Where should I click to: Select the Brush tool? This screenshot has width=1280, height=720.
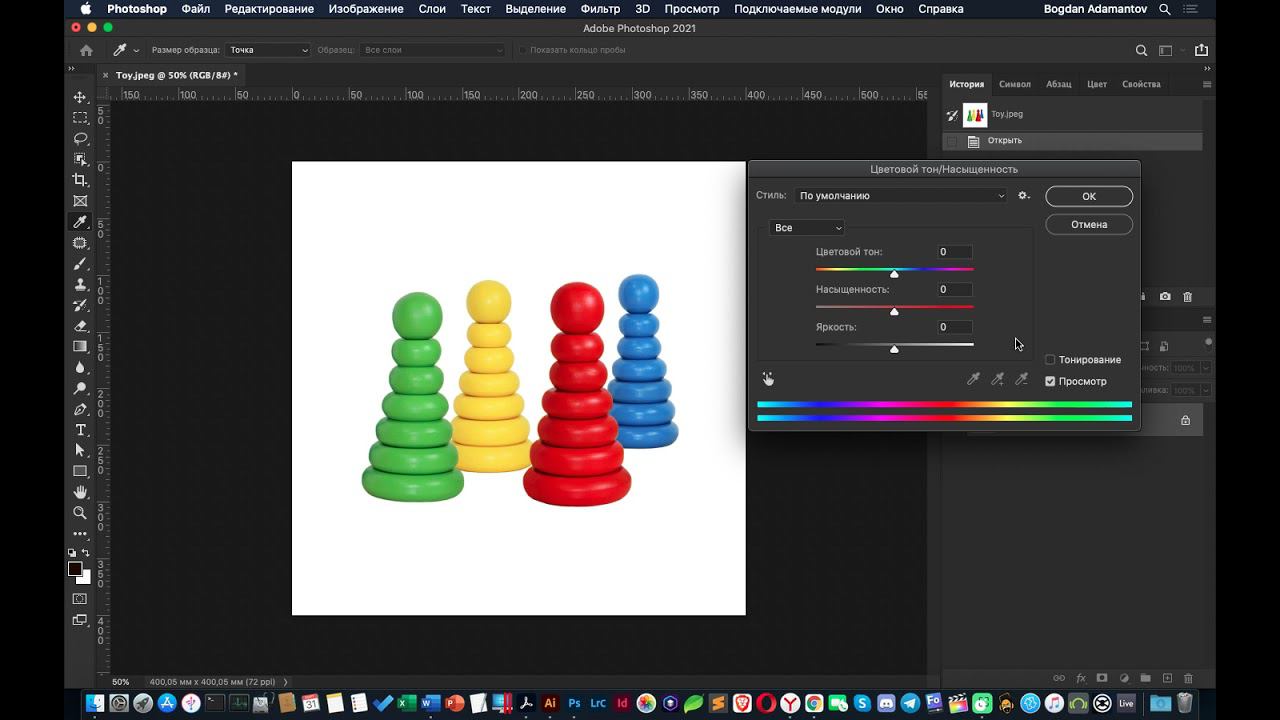tap(80, 264)
